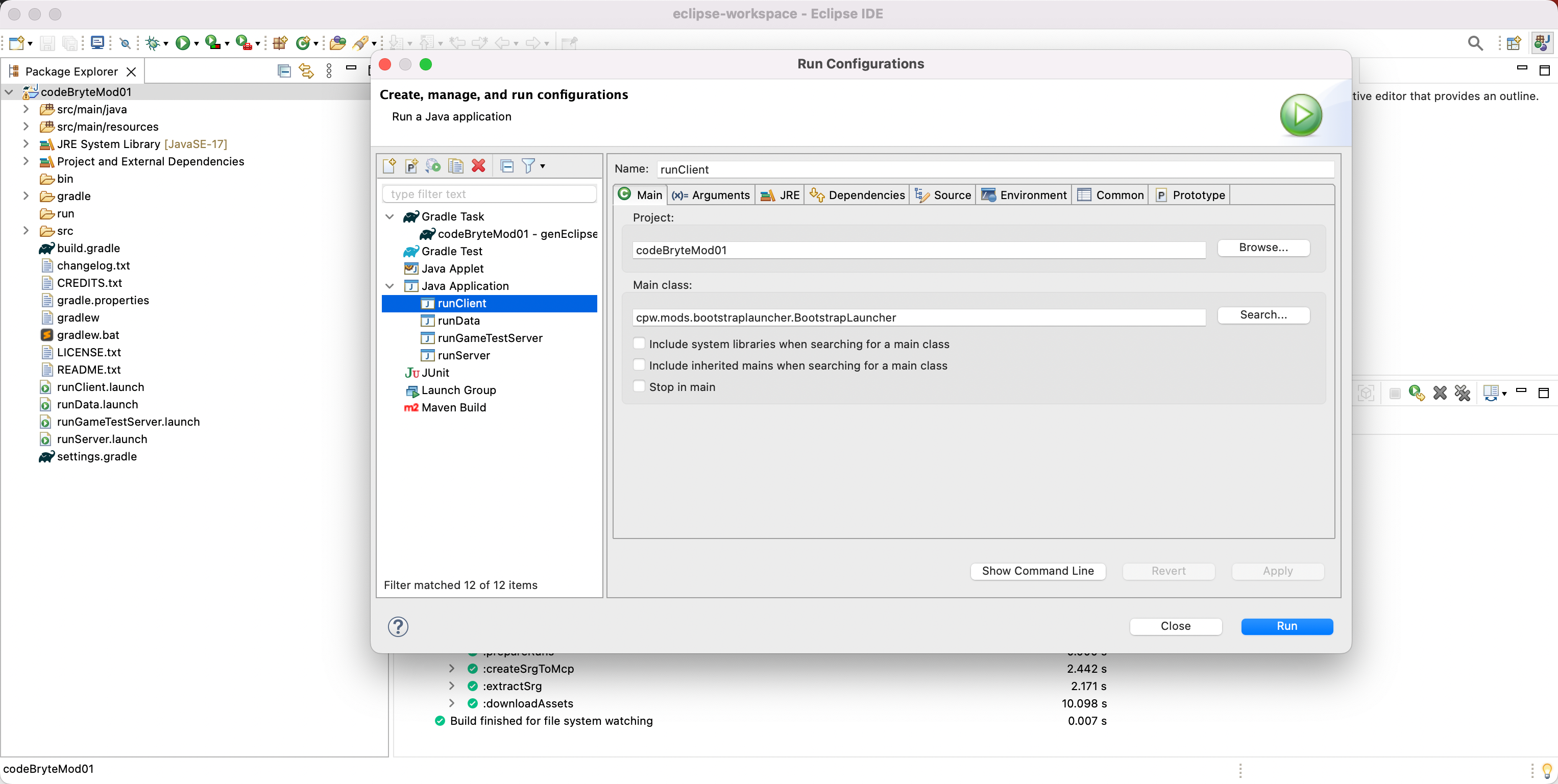Expand src/main/java in Package Explorer

point(26,110)
